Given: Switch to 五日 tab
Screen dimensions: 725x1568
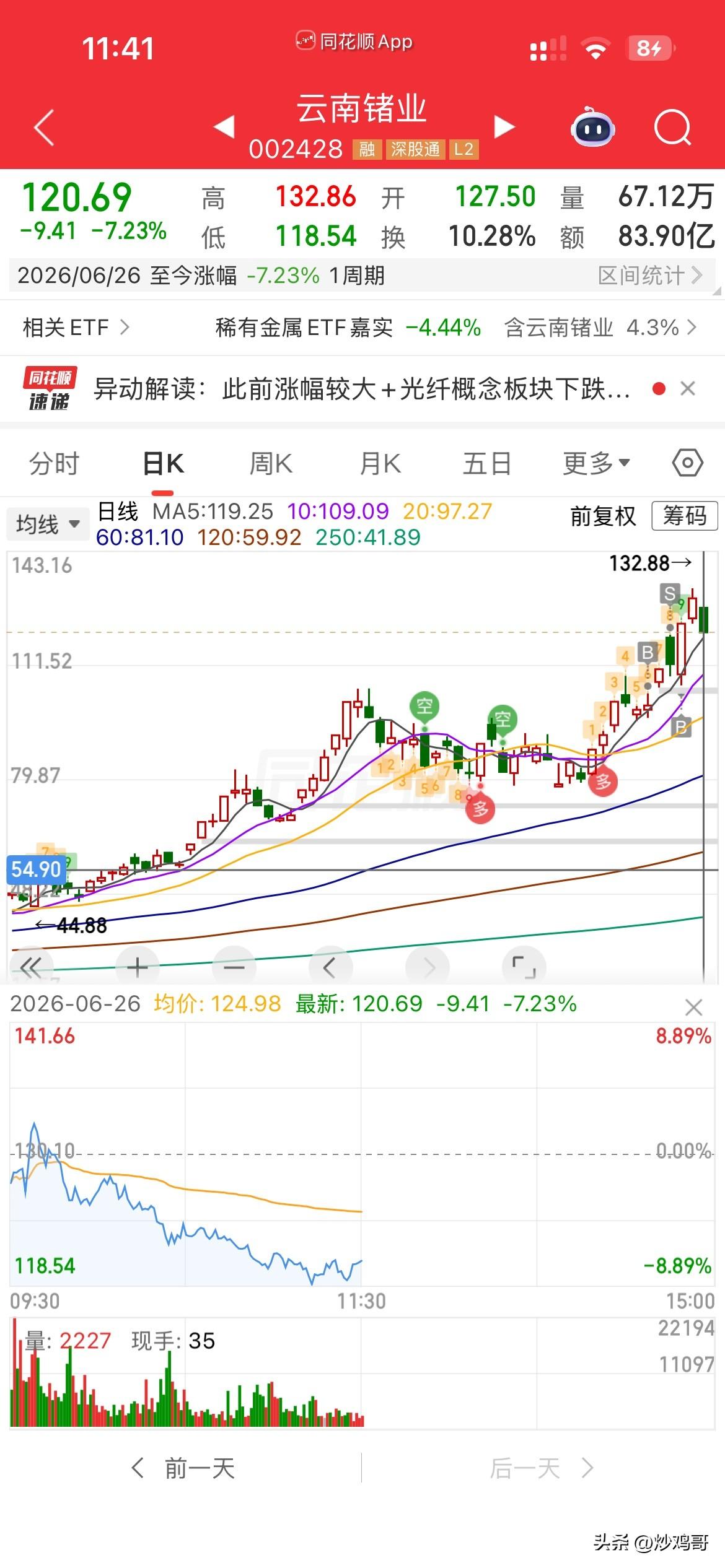Looking at the screenshot, I should pos(487,463).
